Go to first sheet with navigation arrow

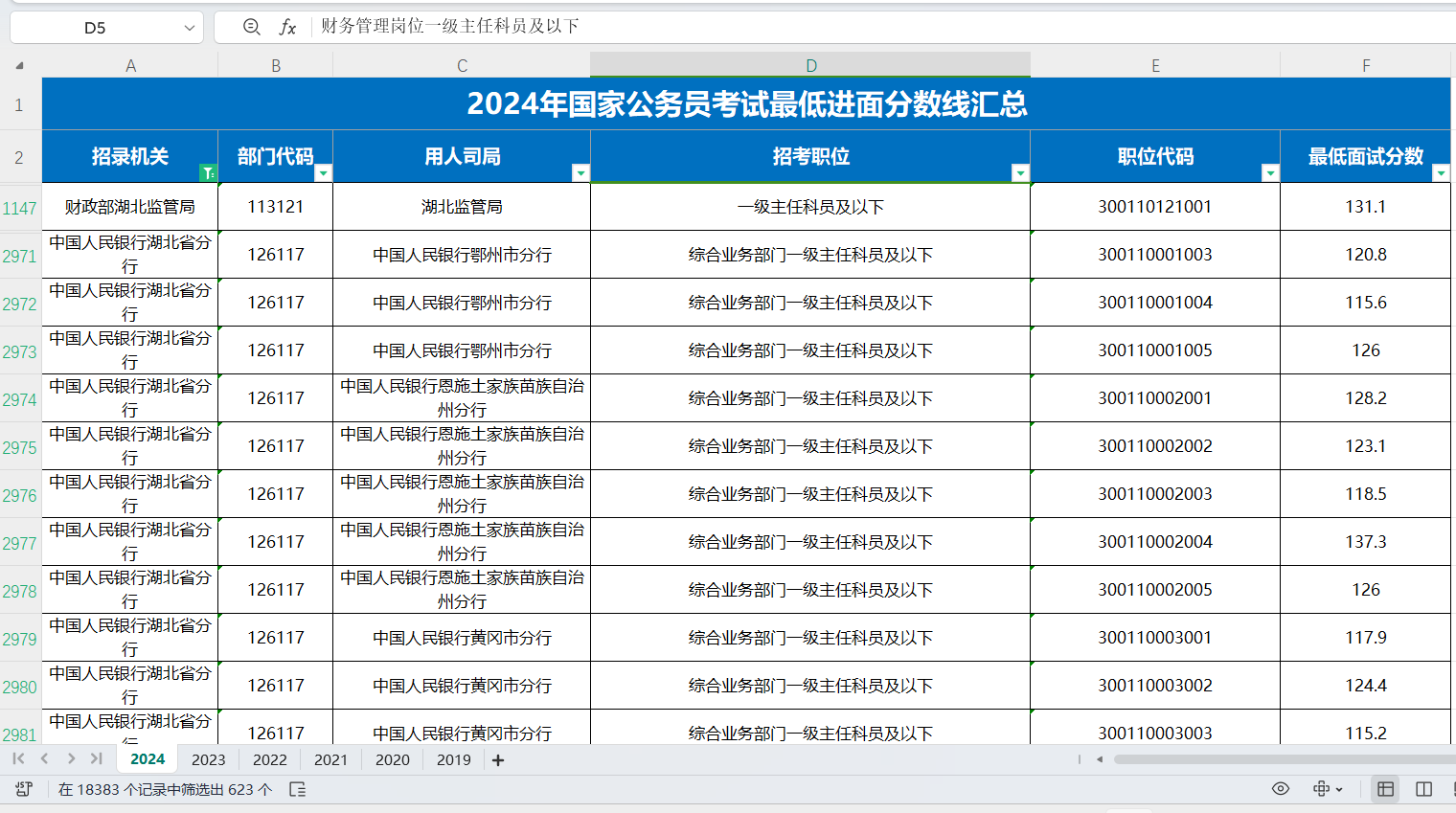18,758
